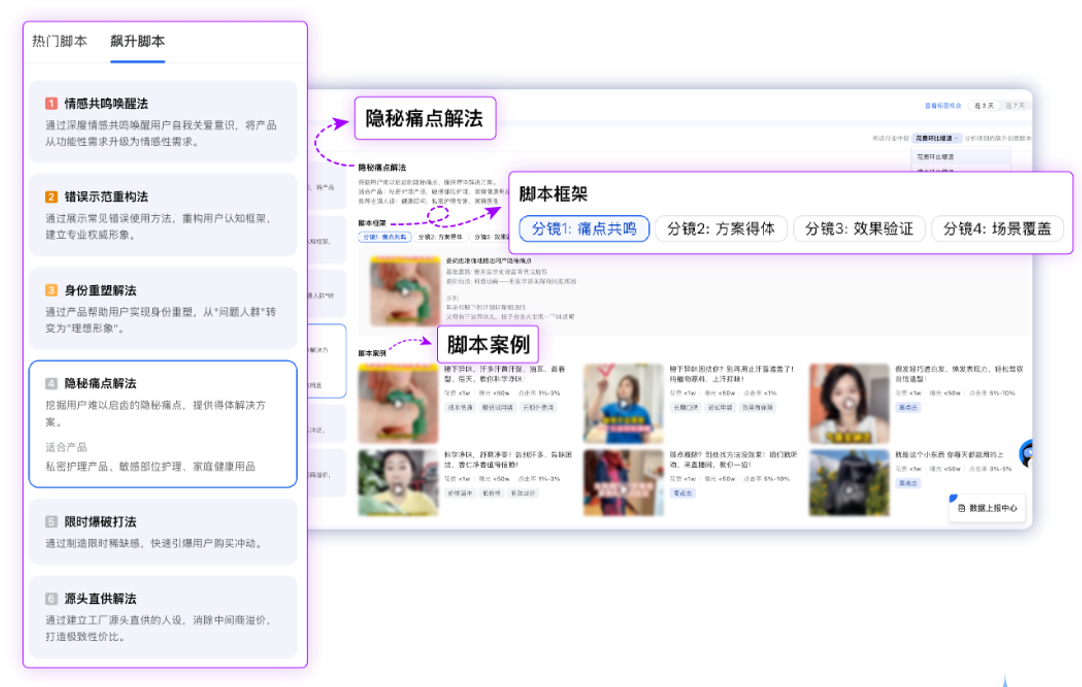This screenshot has width=1082, height=687.
Task: Open the 数据上报中心 button
Action: pos(988,508)
